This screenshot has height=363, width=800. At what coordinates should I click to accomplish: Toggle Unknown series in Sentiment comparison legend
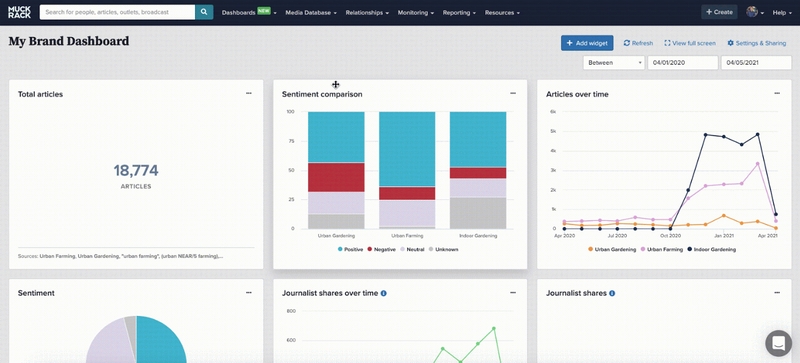pyautogui.click(x=443, y=250)
